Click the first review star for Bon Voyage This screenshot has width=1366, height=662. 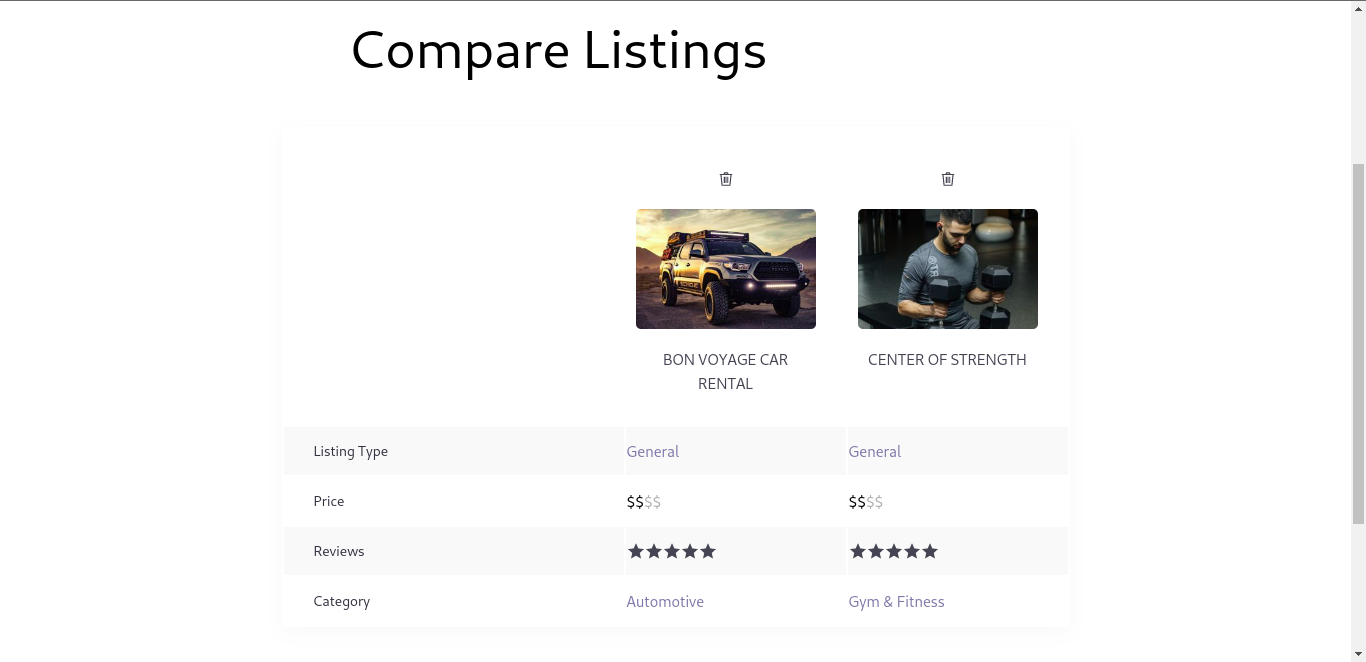coord(636,551)
